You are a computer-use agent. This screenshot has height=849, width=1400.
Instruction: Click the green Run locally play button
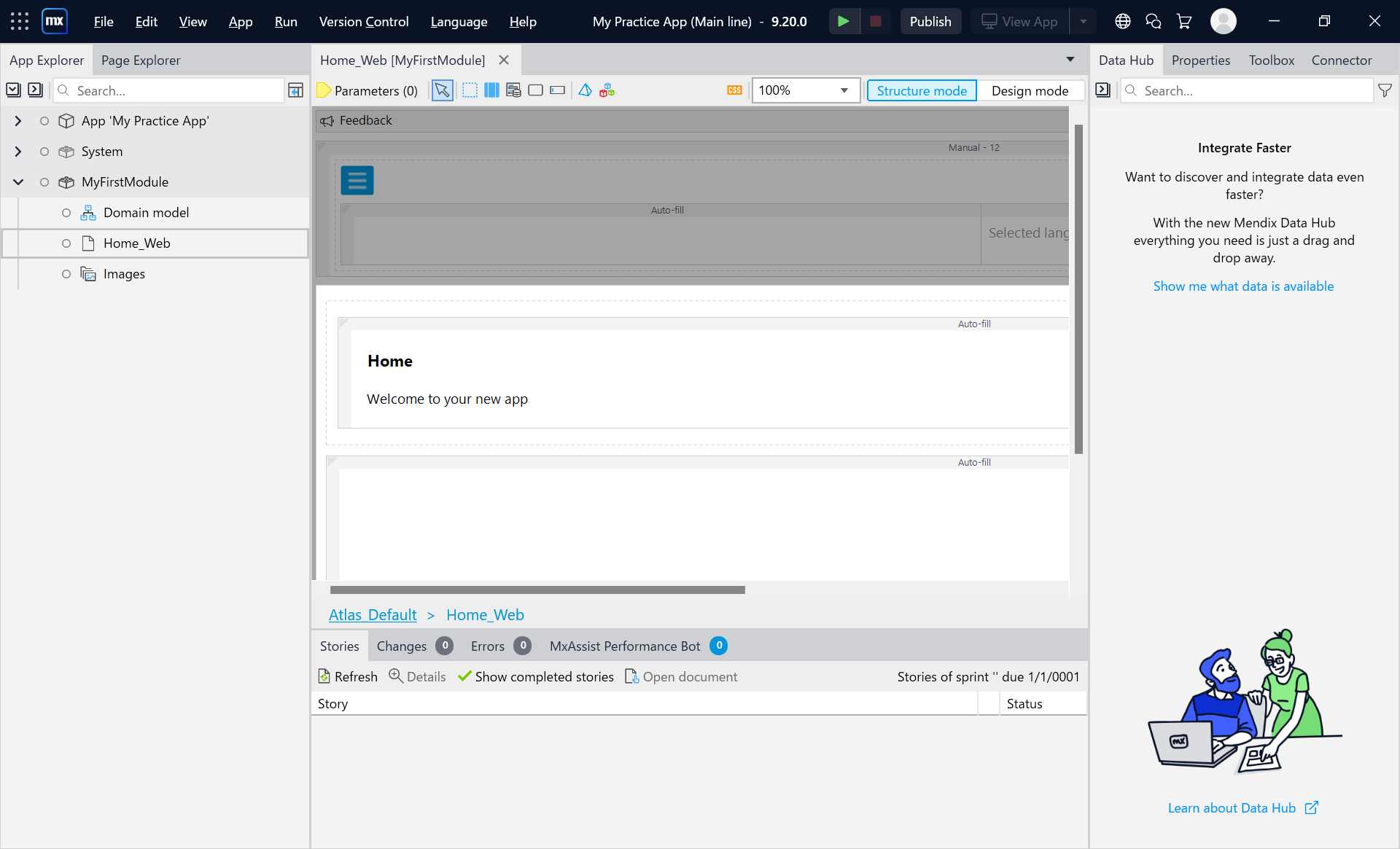pyautogui.click(x=843, y=21)
